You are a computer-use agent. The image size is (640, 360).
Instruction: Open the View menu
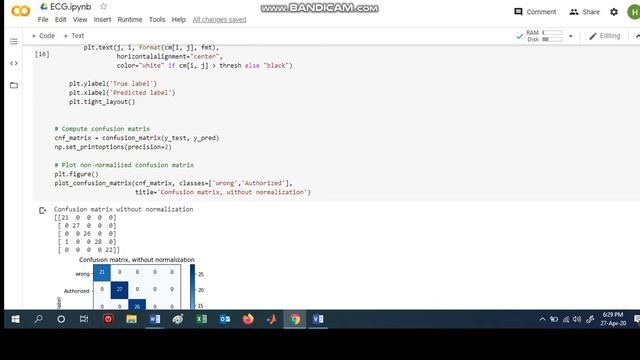[x=80, y=20]
